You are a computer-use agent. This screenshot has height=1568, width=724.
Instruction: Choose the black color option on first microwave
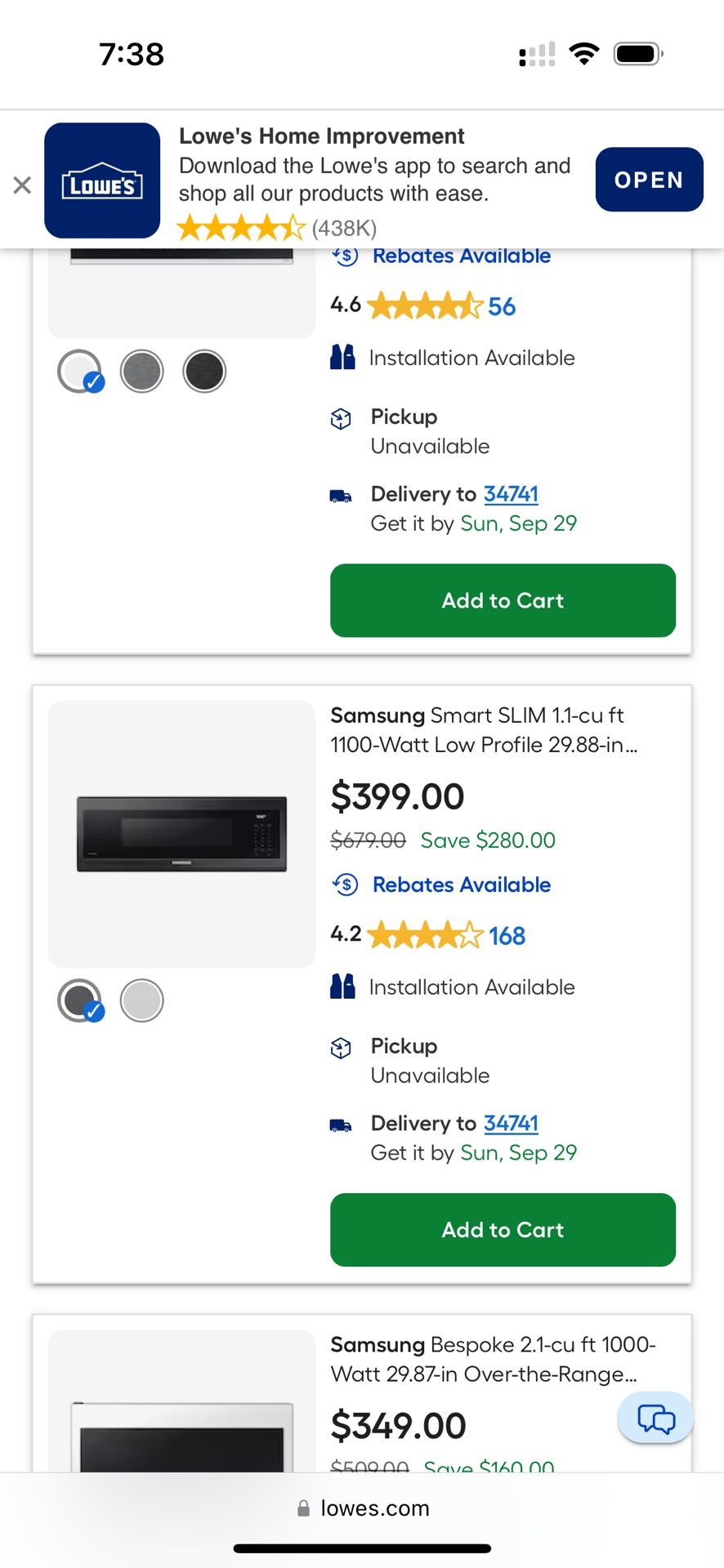(204, 372)
